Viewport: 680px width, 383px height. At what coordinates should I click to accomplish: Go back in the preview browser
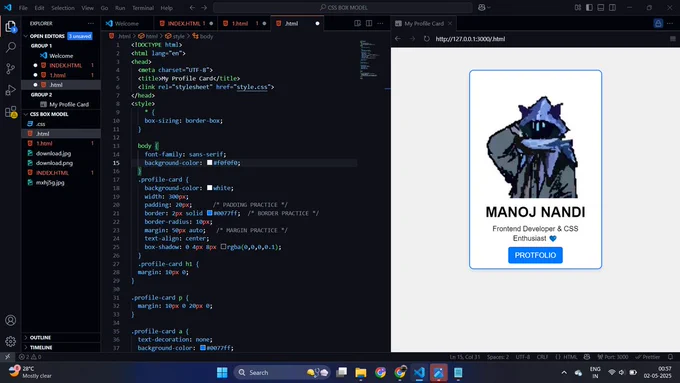coord(398,39)
